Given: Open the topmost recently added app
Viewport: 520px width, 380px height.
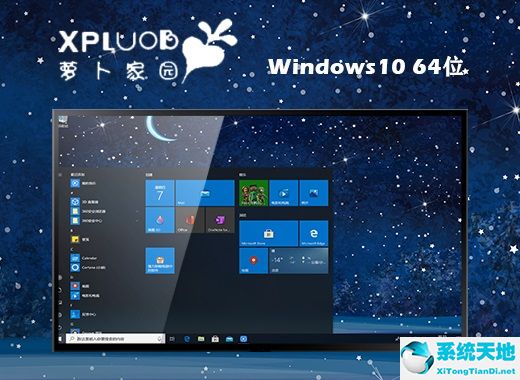Looking at the screenshot, I should [83, 183].
